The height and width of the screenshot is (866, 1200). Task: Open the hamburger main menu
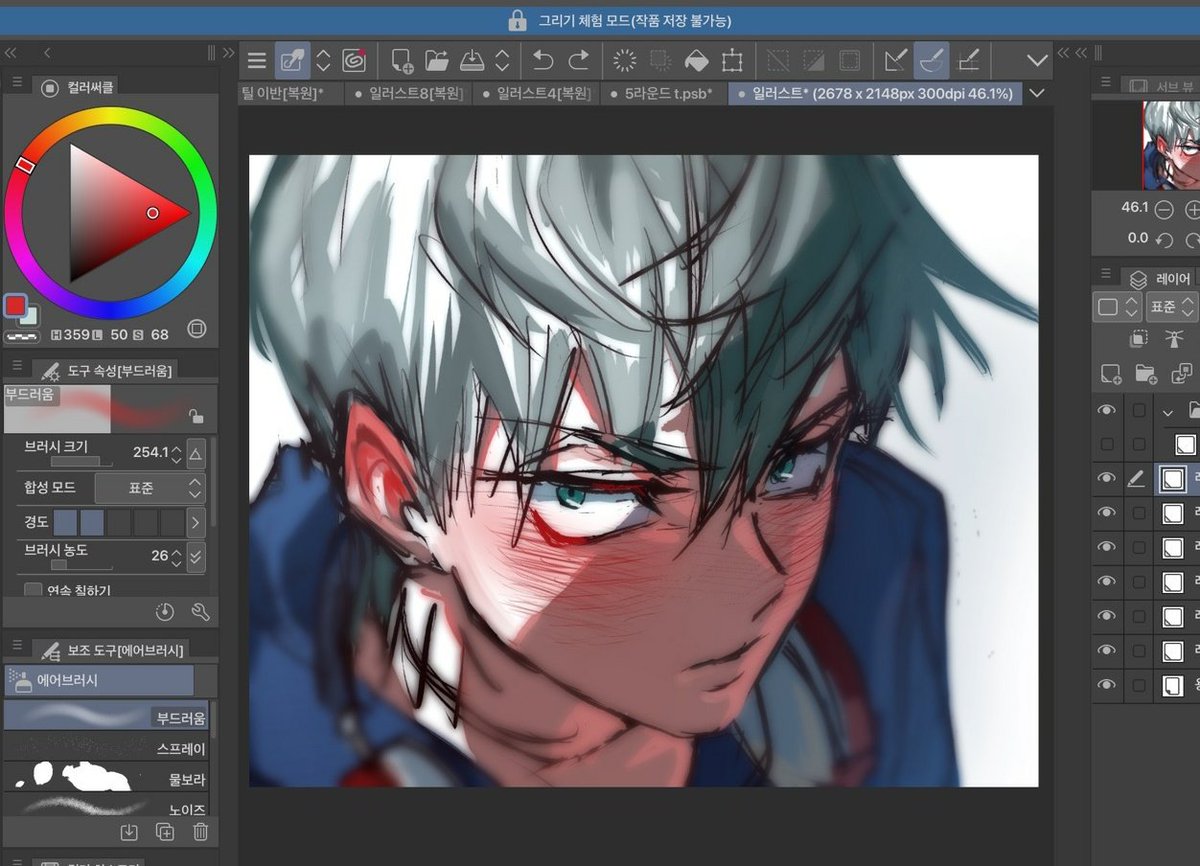coord(257,61)
